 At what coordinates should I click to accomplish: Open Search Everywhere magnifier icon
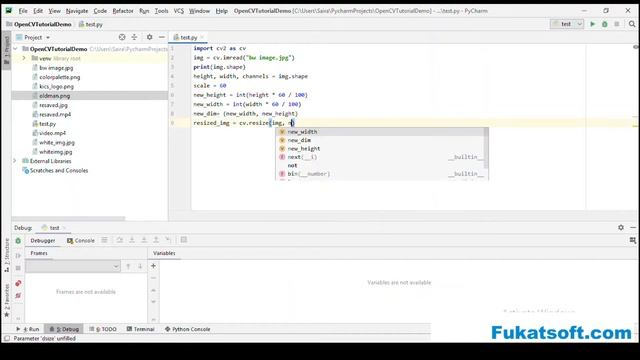point(632,24)
